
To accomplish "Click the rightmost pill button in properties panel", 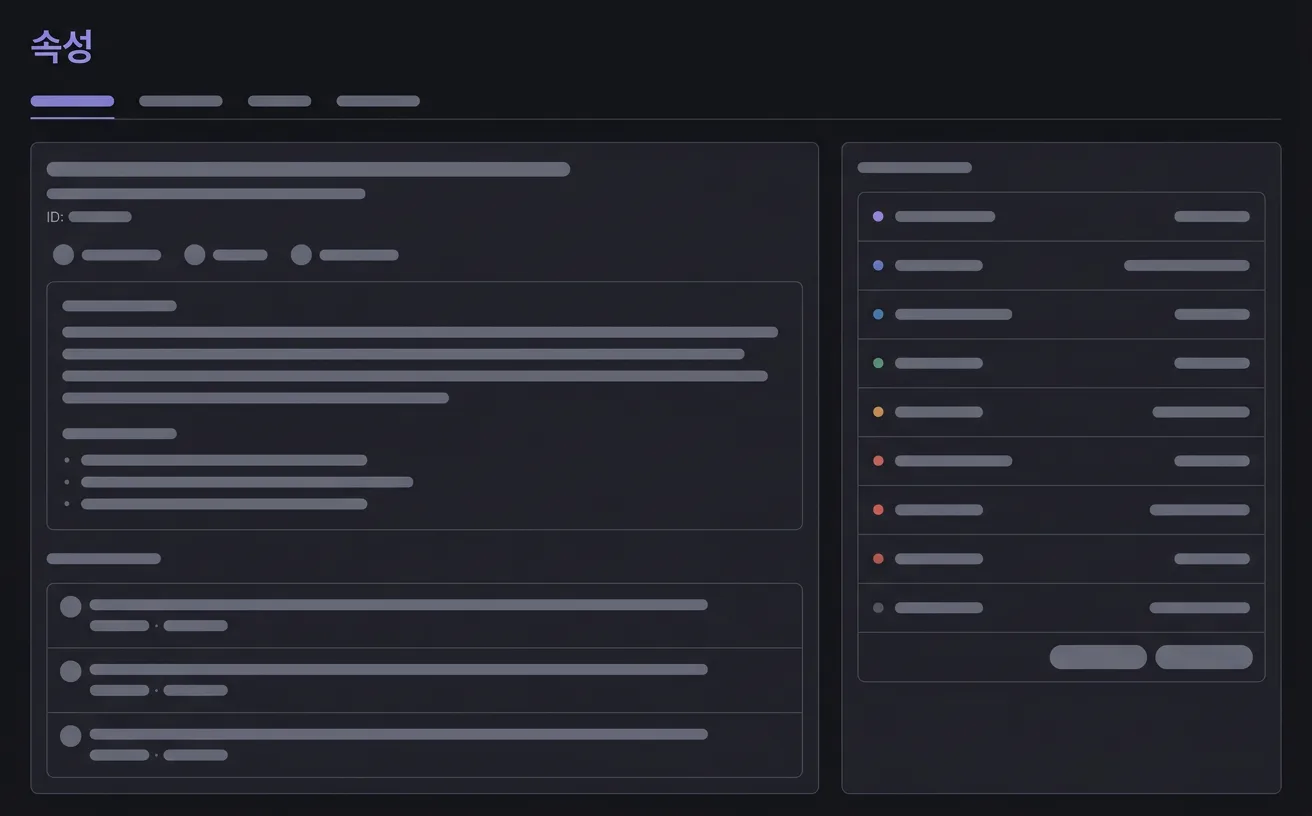I will [x=1204, y=657].
